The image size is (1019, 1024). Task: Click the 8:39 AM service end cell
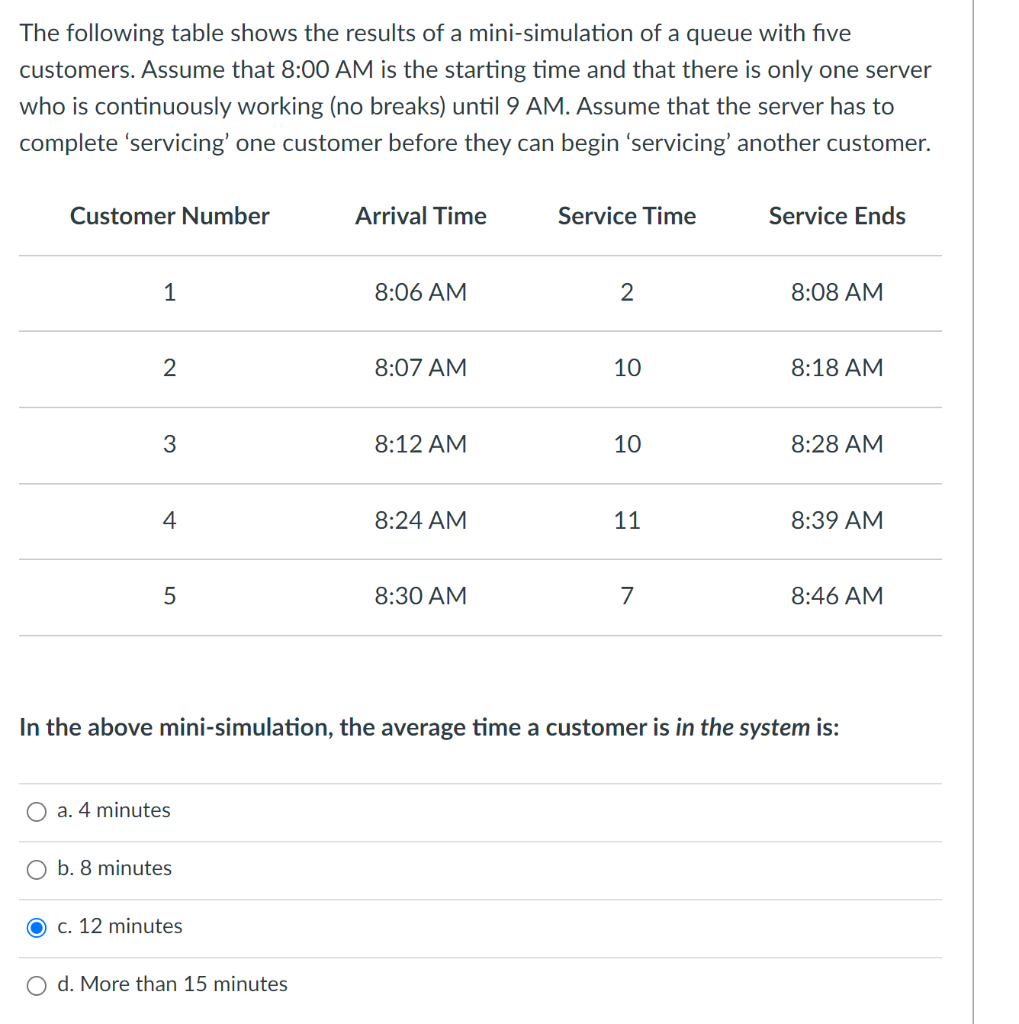(836, 520)
